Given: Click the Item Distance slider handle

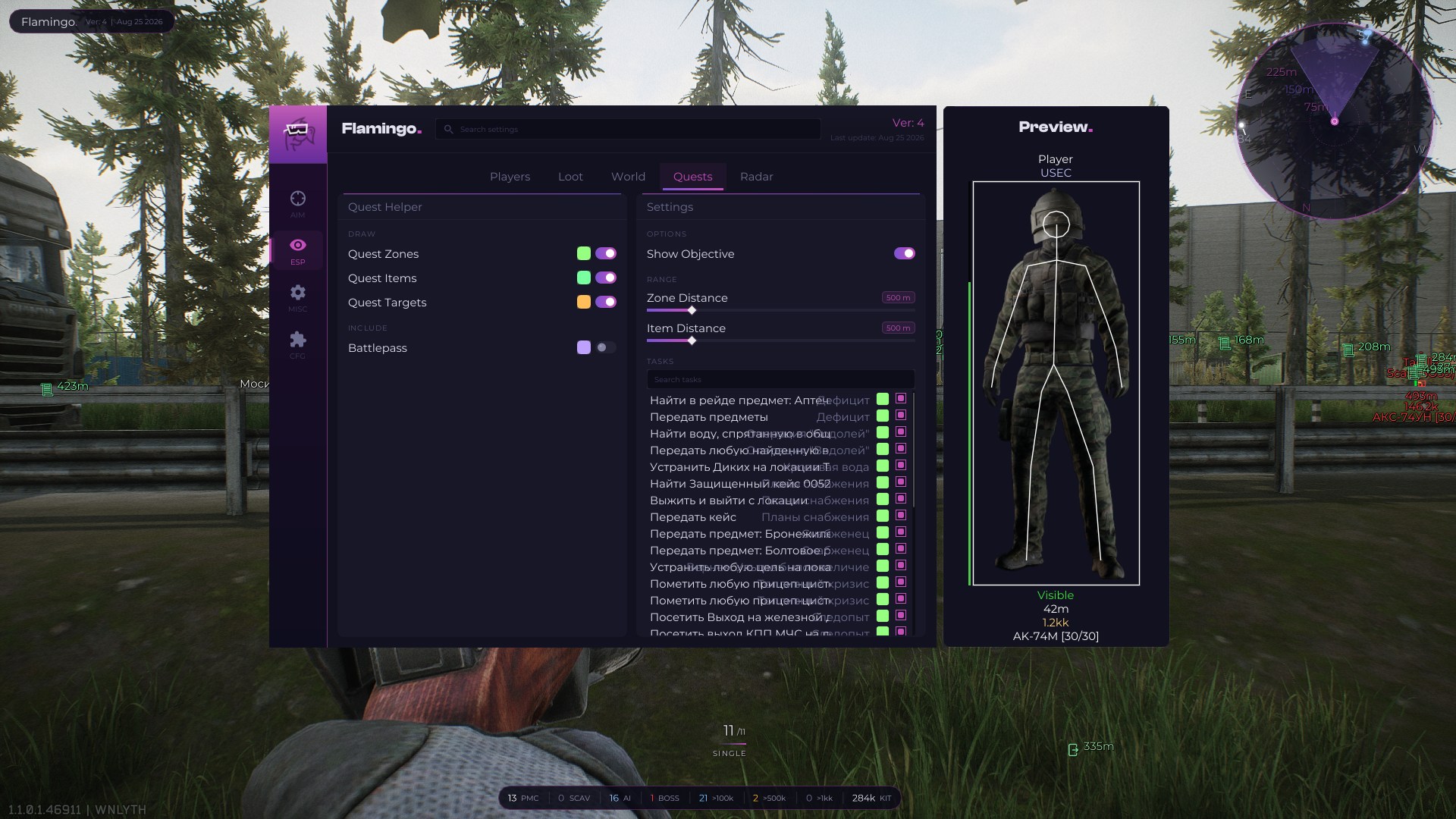Looking at the screenshot, I should 692,340.
